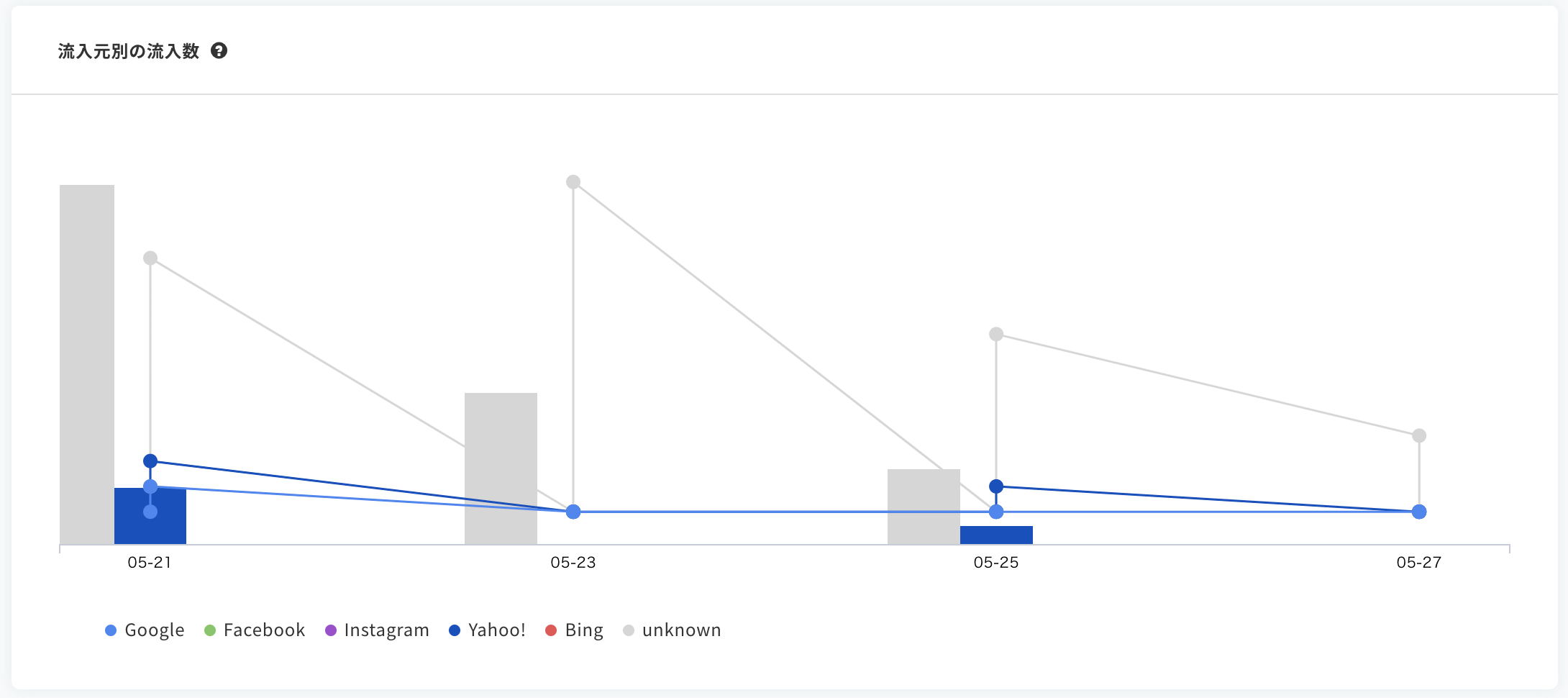1568x698 pixels.
Task: Click the 05-23 axis date label
Action: 573,563
